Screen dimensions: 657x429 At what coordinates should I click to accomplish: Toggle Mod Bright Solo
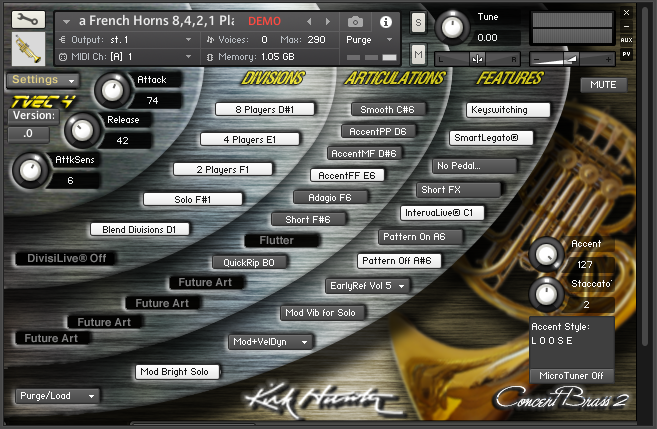click(x=177, y=372)
